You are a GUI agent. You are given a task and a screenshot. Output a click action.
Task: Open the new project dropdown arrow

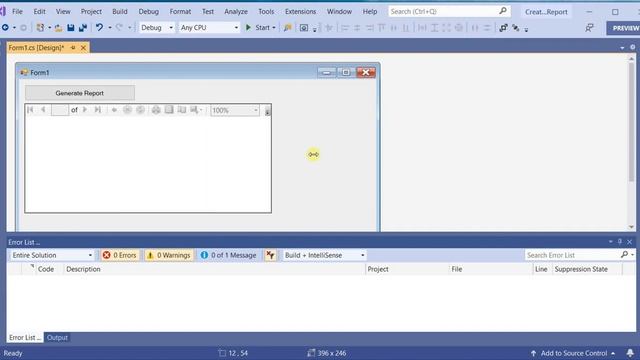tap(49, 28)
